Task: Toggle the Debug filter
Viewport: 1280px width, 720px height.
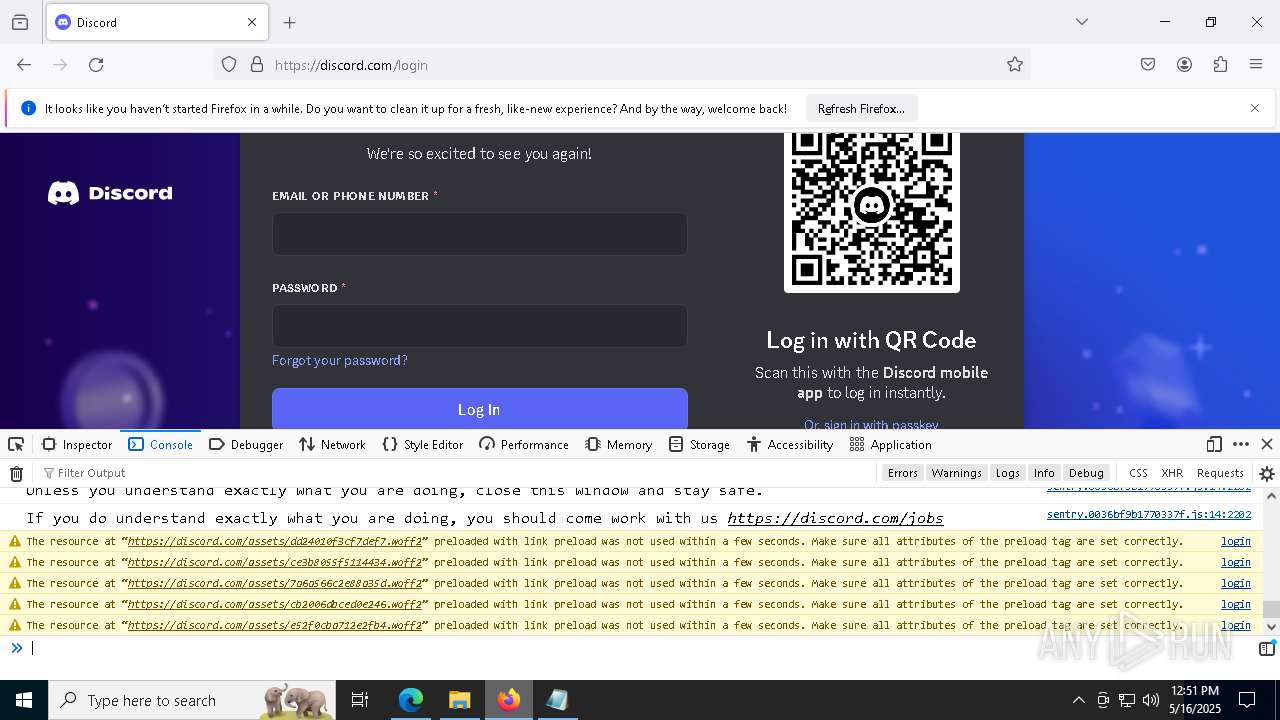Action: click(1086, 473)
